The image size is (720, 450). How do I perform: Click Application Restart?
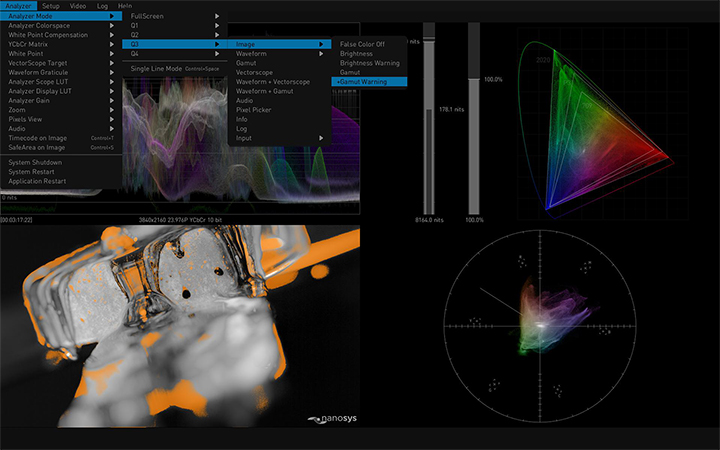point(37,181)
